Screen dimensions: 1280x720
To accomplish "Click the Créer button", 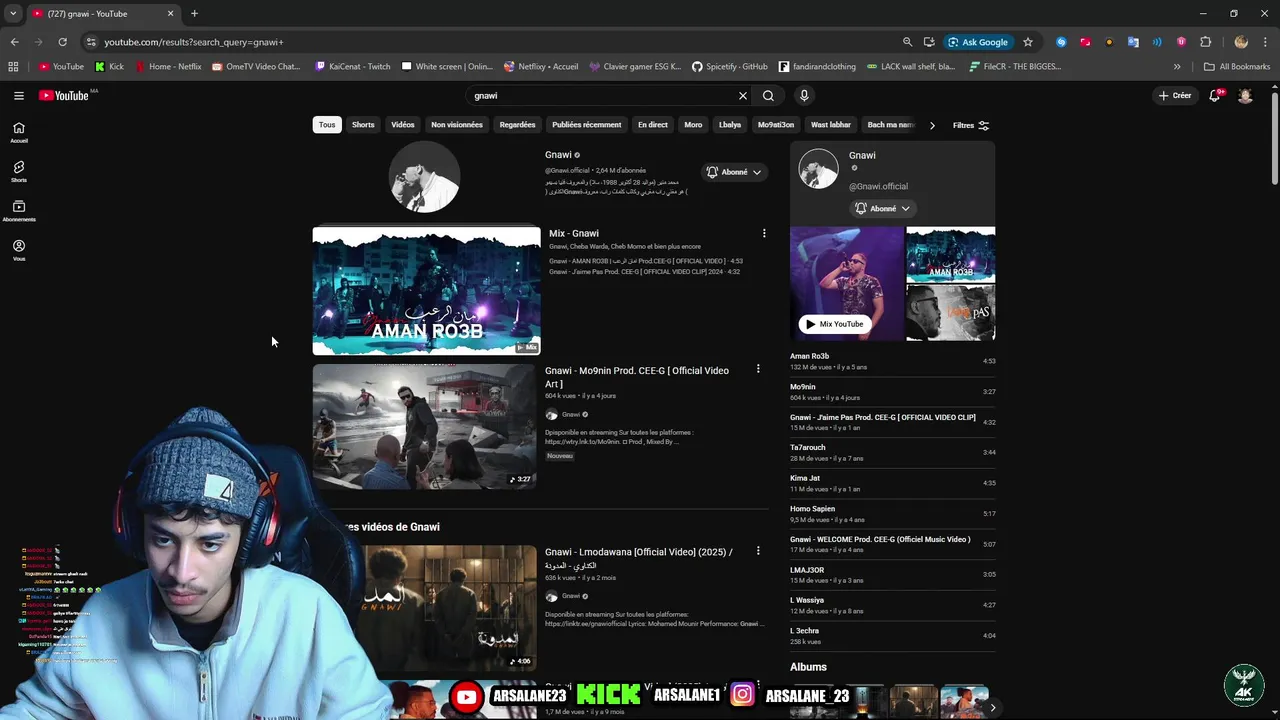I will tap(1175, 96).
